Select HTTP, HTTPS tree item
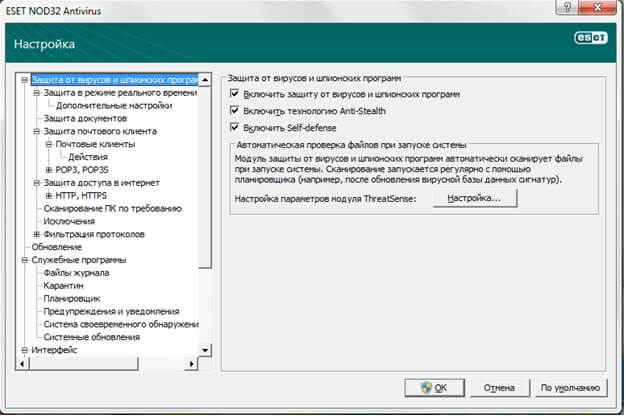 click(81, 196)
